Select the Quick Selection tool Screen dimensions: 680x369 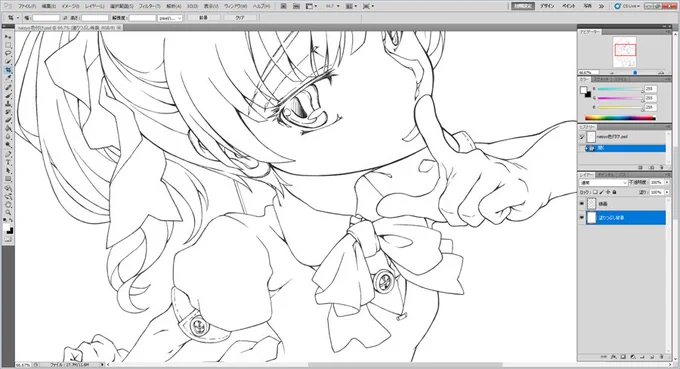tap(8, 62)
